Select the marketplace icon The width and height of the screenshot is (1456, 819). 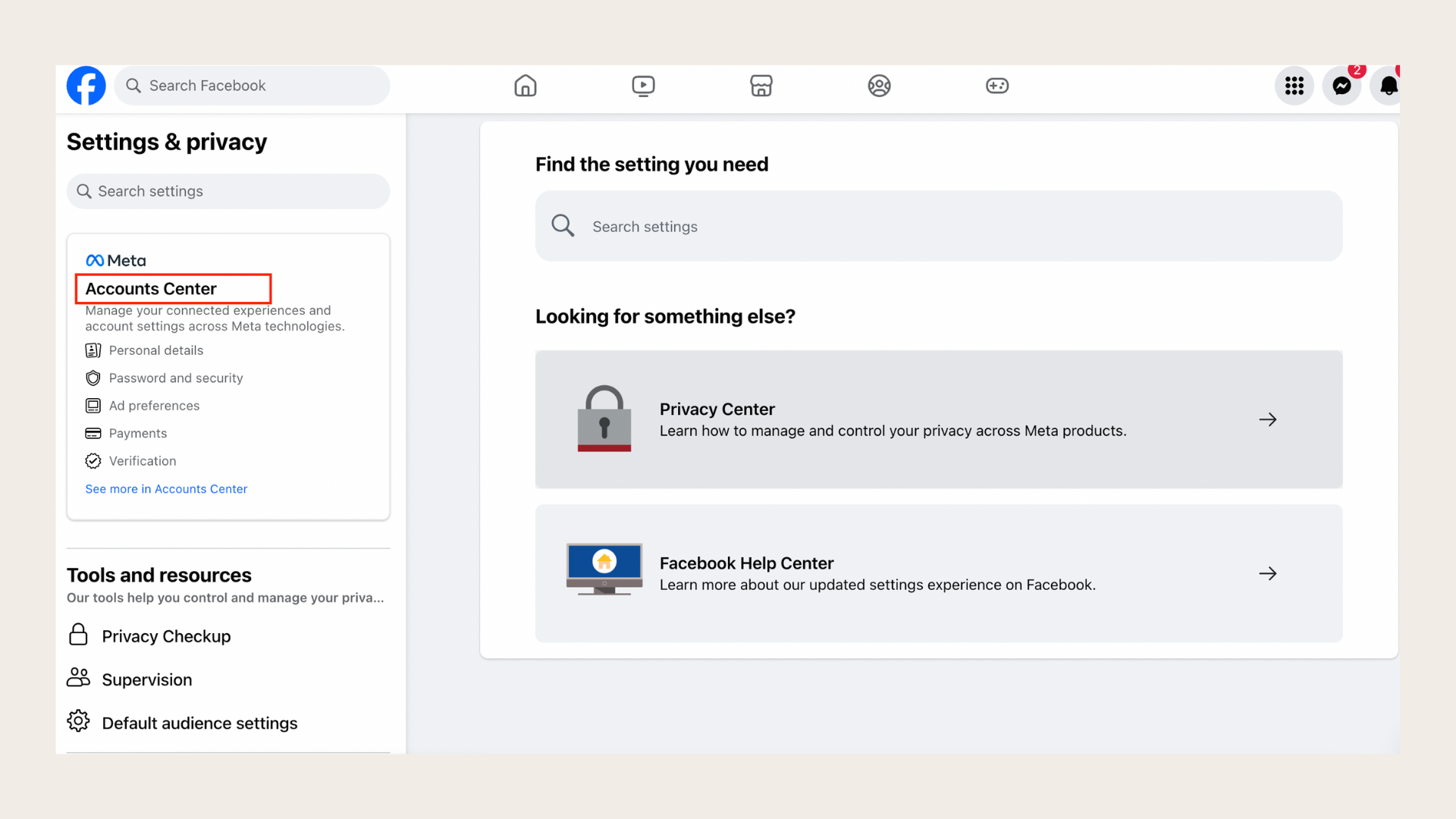click(761, 84)
